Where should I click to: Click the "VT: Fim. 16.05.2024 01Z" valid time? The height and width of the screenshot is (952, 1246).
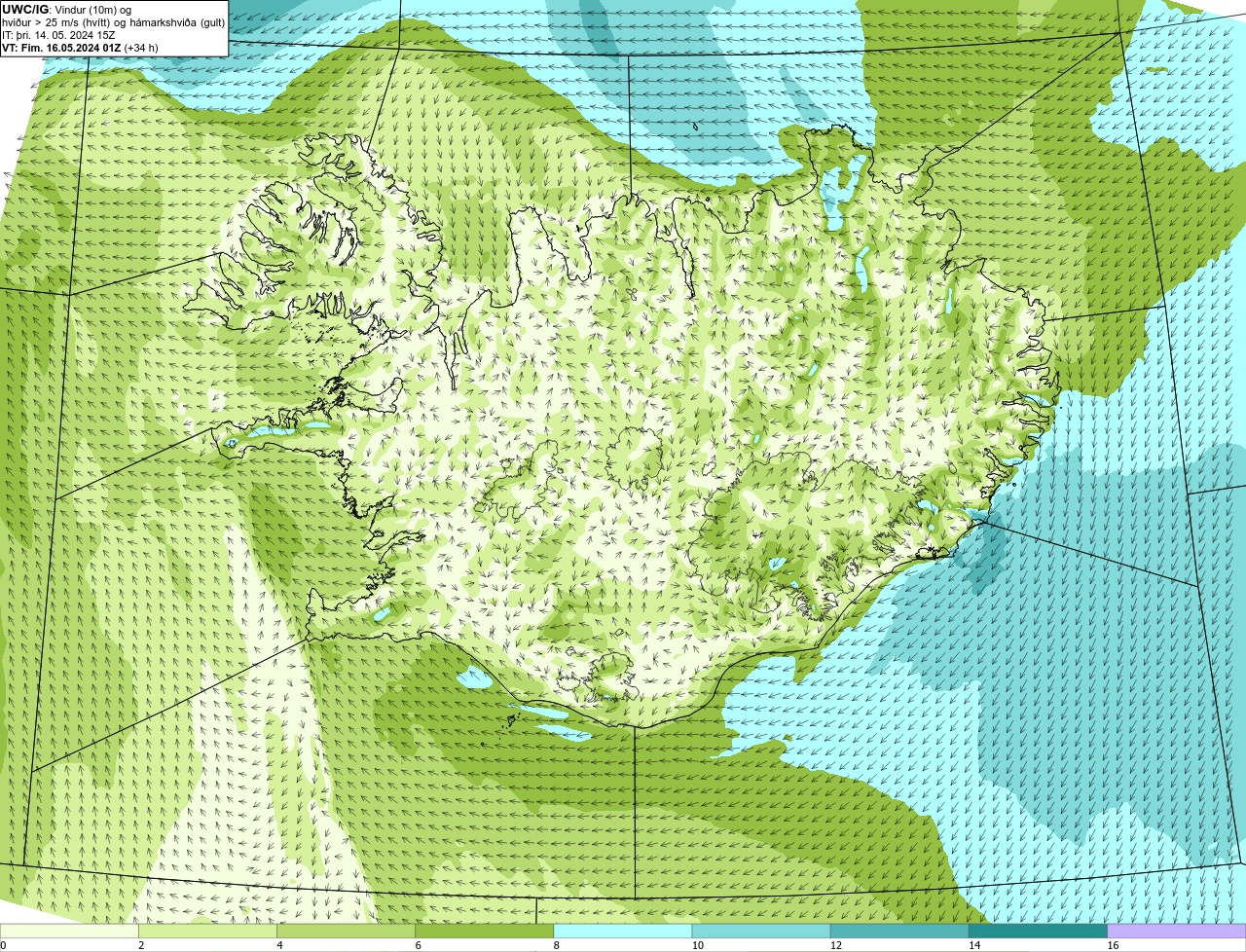coord(61,48)
